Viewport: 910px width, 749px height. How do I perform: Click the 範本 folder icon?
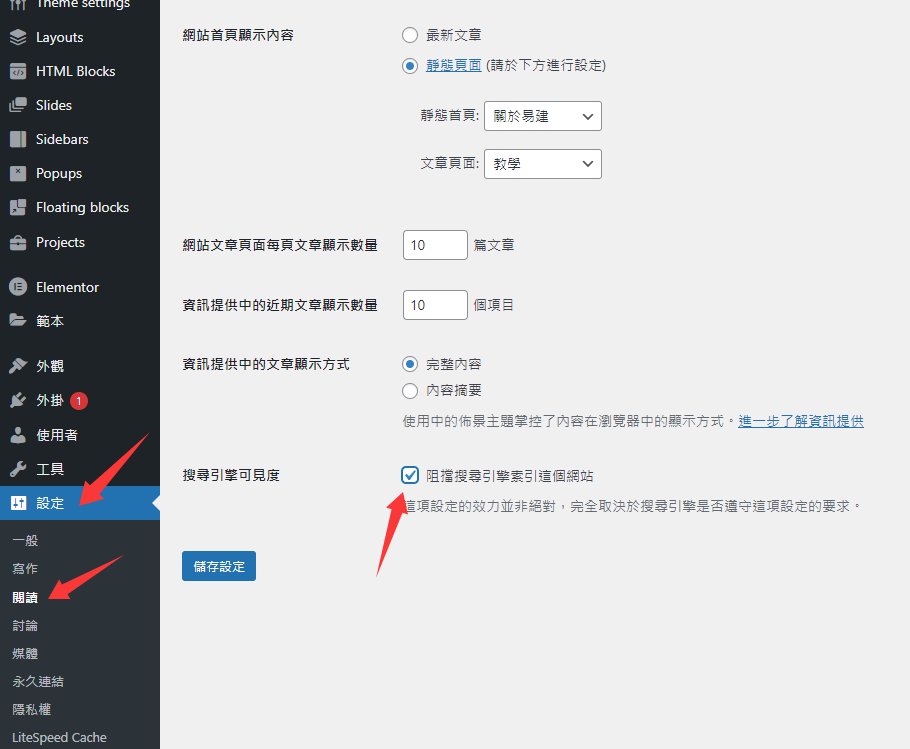click(x=18, y=321)
